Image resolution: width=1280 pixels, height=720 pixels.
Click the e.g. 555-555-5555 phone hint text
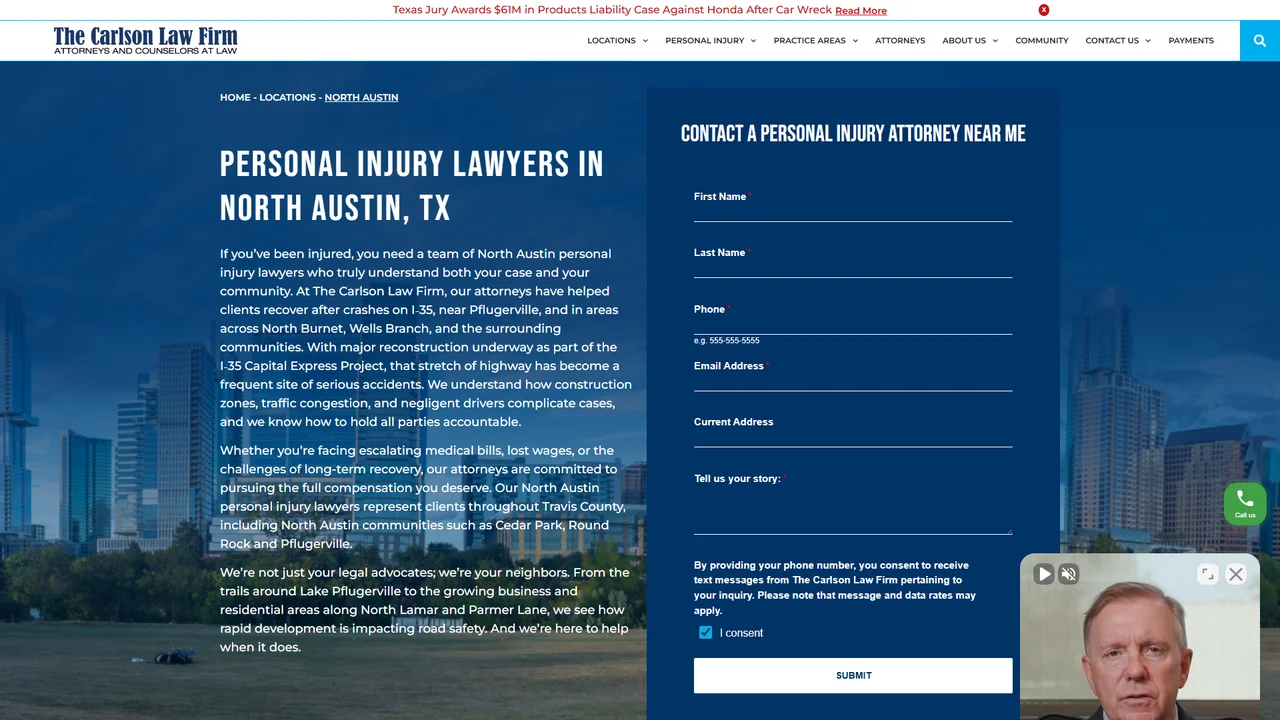727,341
